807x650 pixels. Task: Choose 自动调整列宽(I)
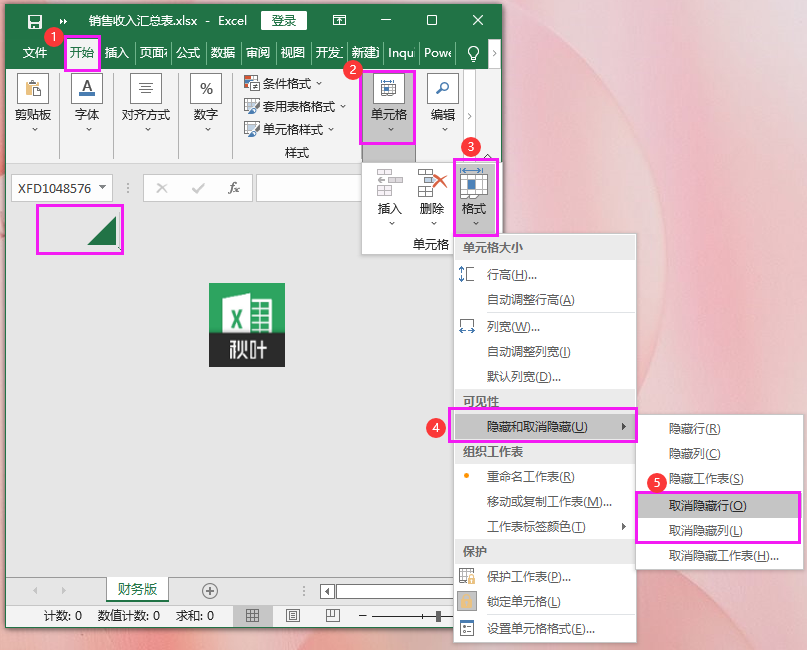(545, 352)
